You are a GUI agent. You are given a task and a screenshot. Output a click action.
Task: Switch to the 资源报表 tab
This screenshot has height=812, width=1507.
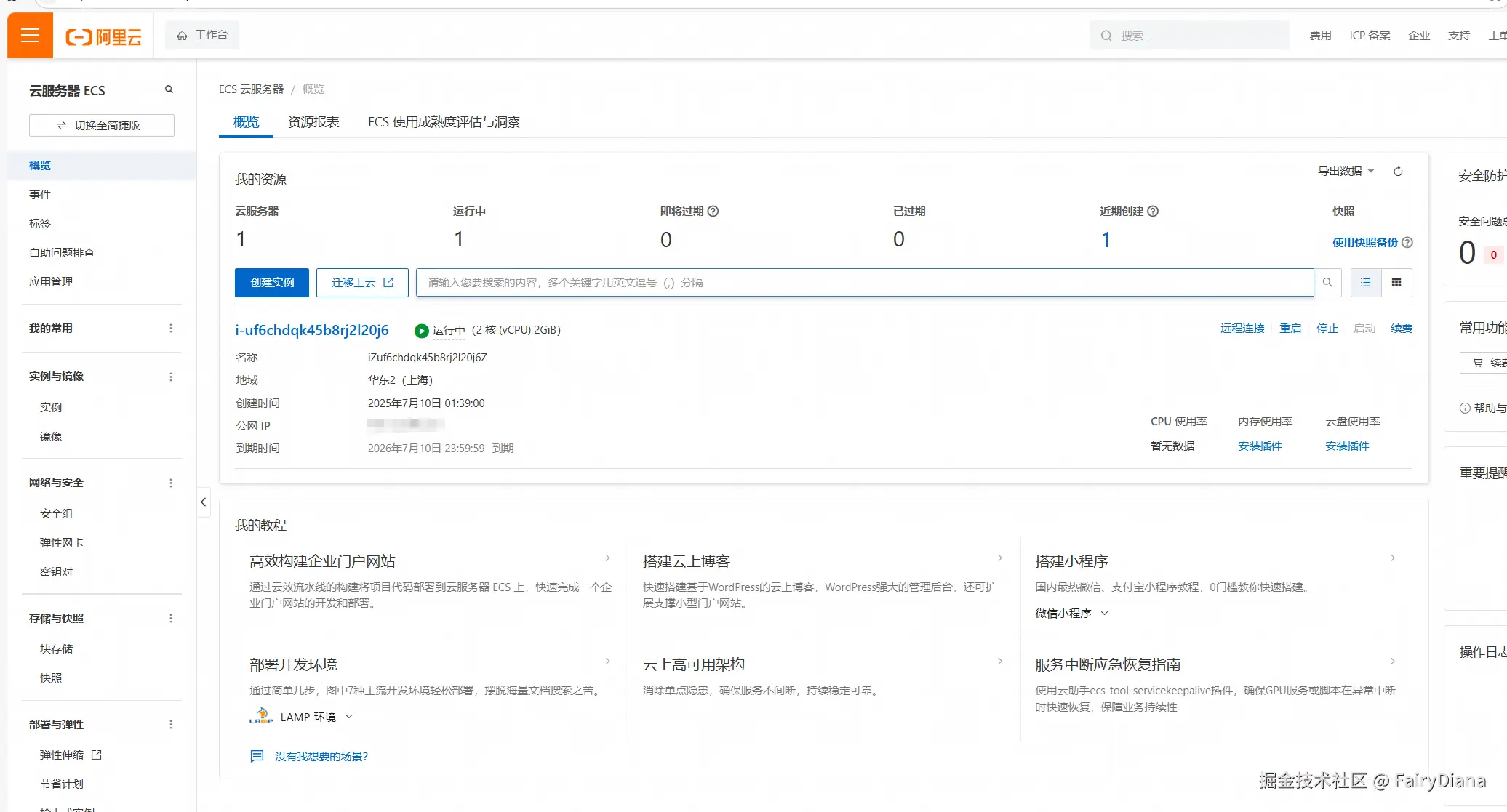pyautogui.click(x=313, y=122)
